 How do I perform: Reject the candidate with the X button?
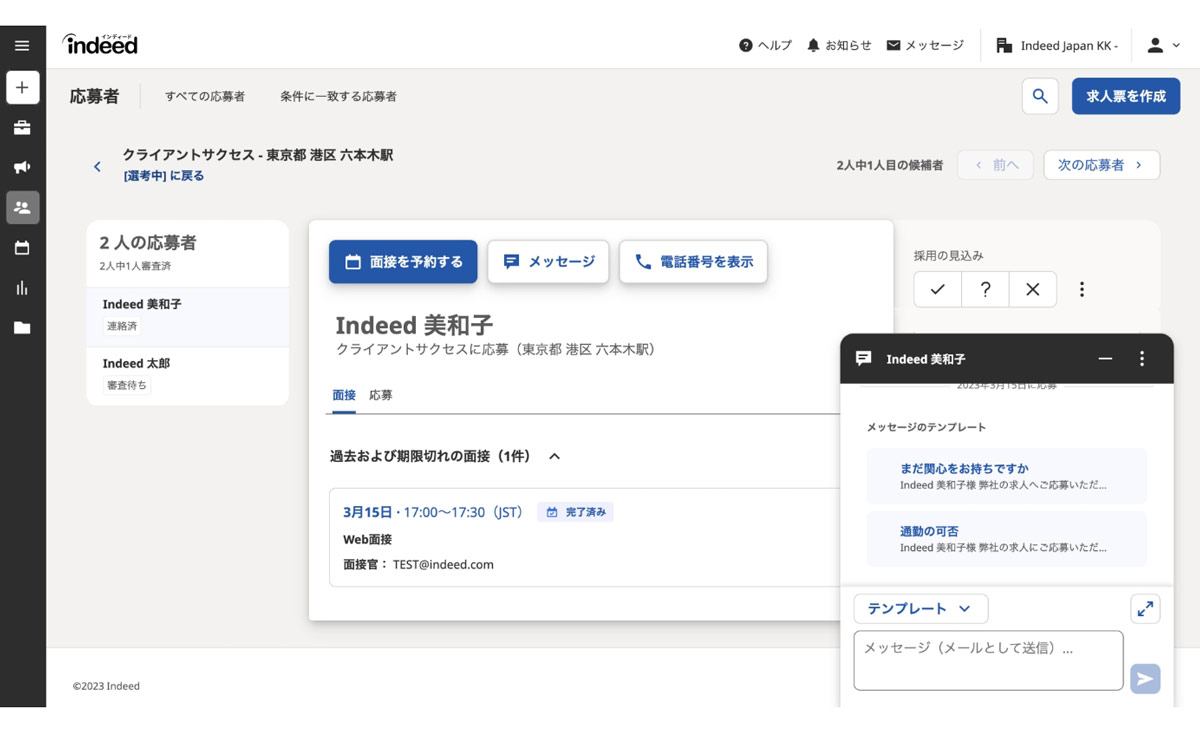(x=1032, y=289)
